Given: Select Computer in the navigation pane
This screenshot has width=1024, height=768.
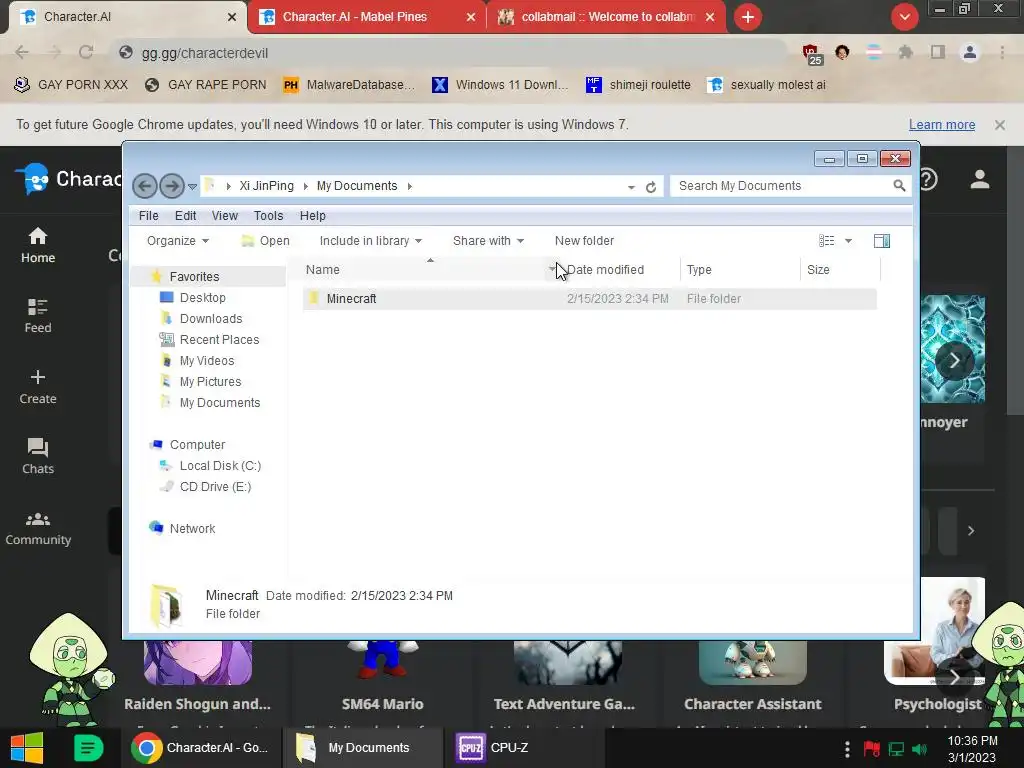Looking at the screenshot, I should 197,445.
